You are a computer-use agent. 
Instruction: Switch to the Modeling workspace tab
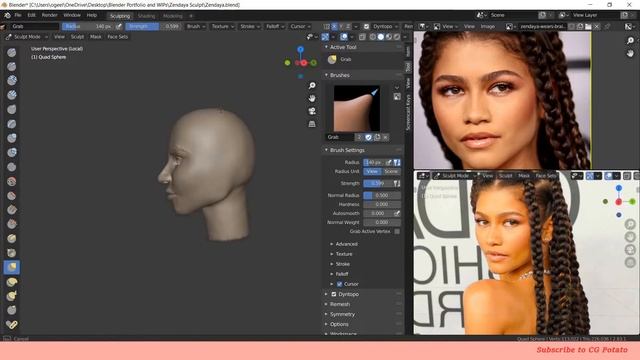pyautogui.click(x=173, y=16)
